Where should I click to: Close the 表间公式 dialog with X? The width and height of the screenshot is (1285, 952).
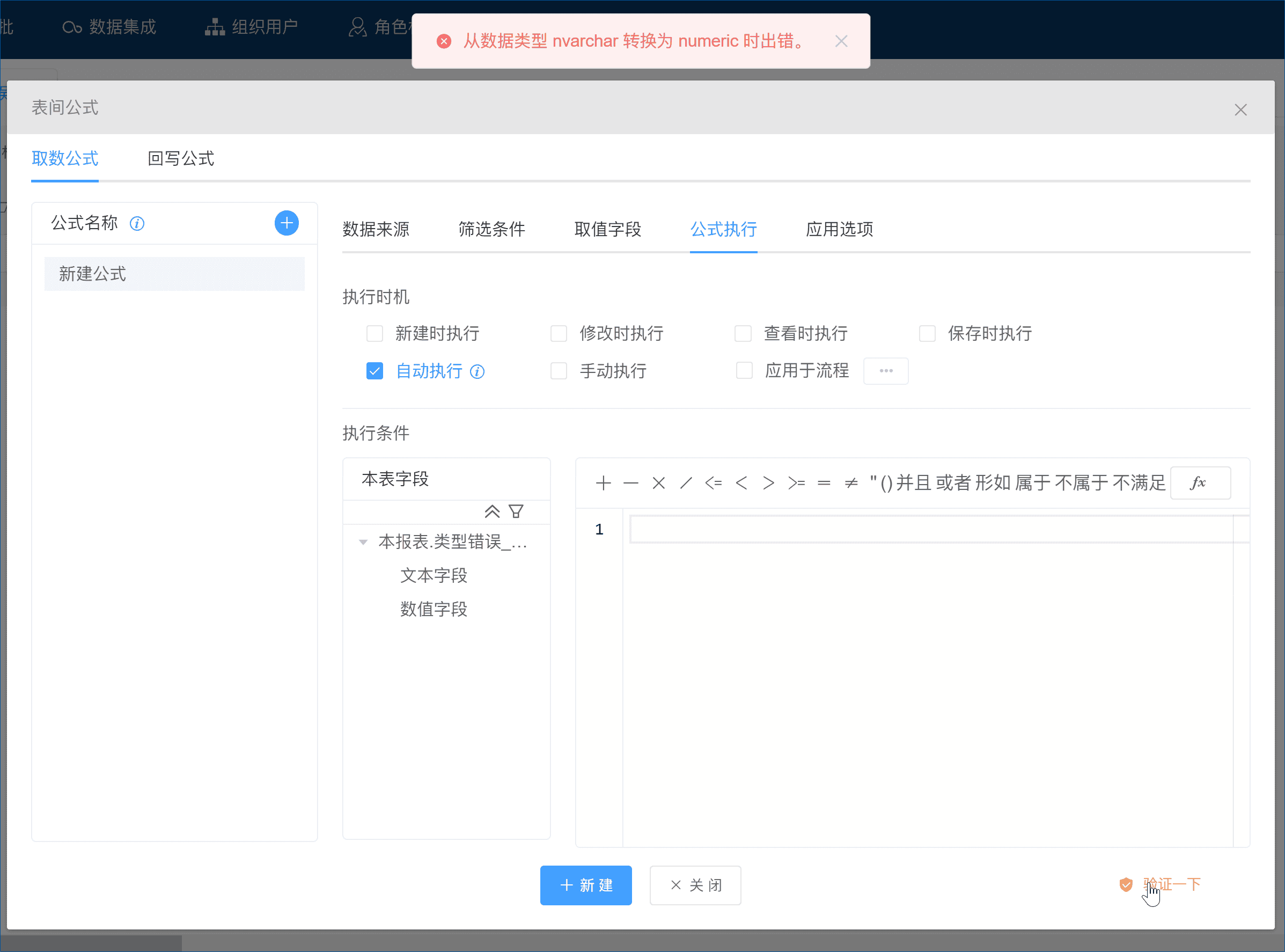point(1240,109)
